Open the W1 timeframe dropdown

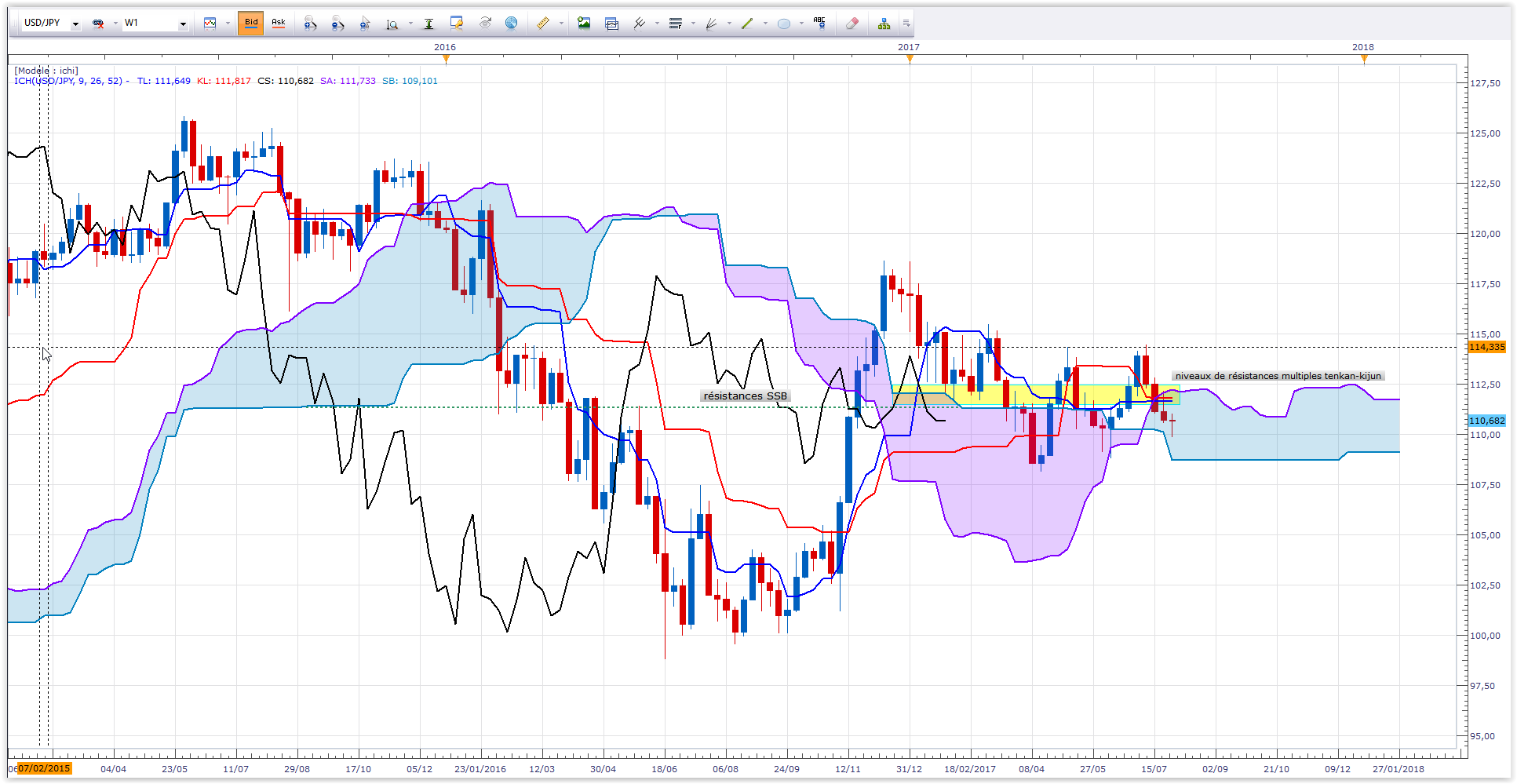pos(183,24)
